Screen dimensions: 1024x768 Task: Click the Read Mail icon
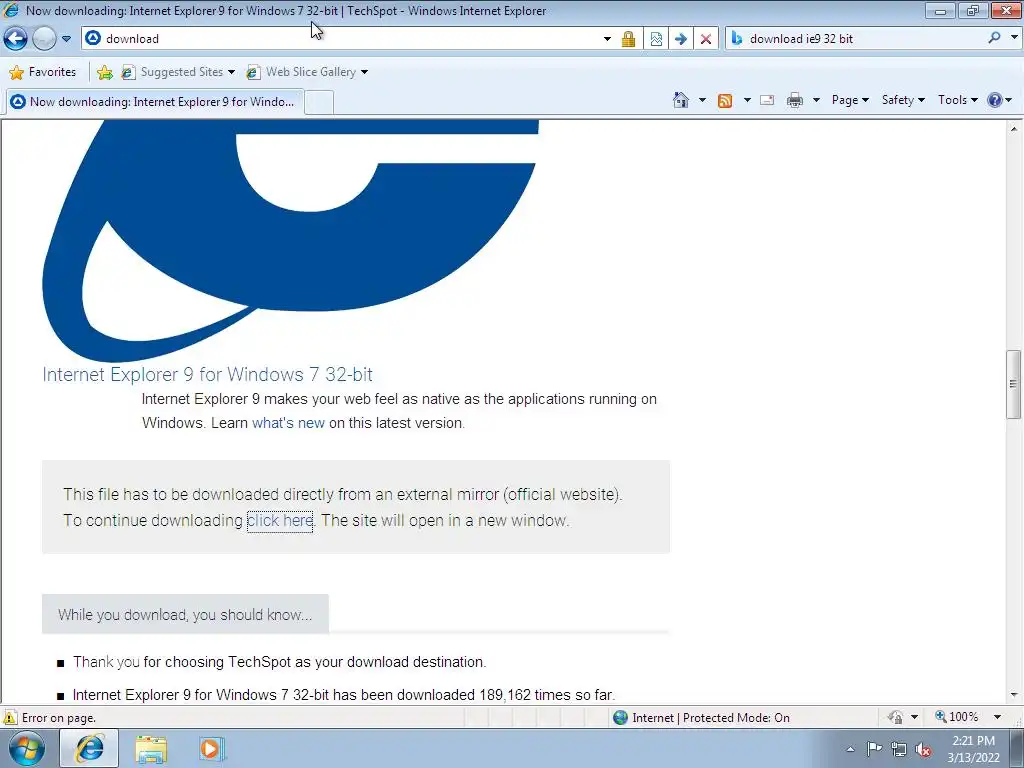[x=767, y=100]
